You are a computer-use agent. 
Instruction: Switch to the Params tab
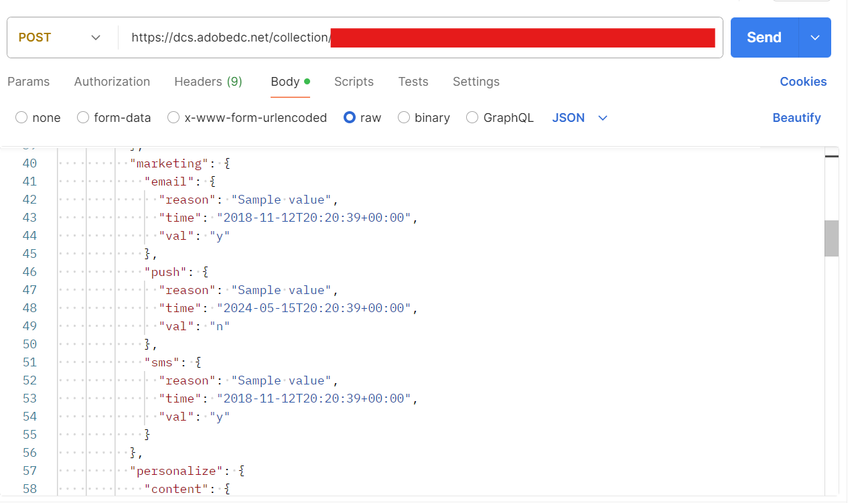click(28, 82)
